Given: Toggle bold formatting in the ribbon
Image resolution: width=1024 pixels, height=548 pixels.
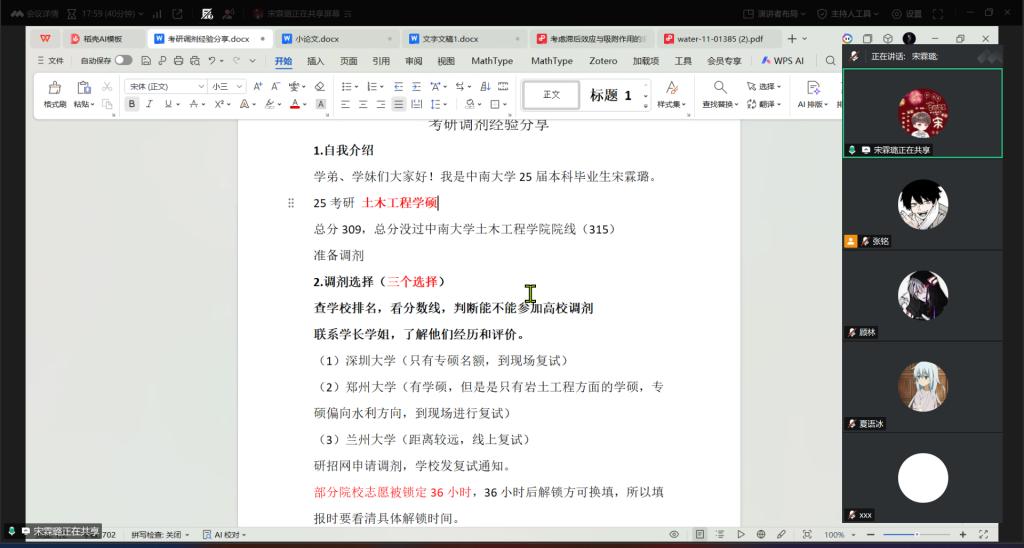Looking at the screenshot, I should 131,104.
